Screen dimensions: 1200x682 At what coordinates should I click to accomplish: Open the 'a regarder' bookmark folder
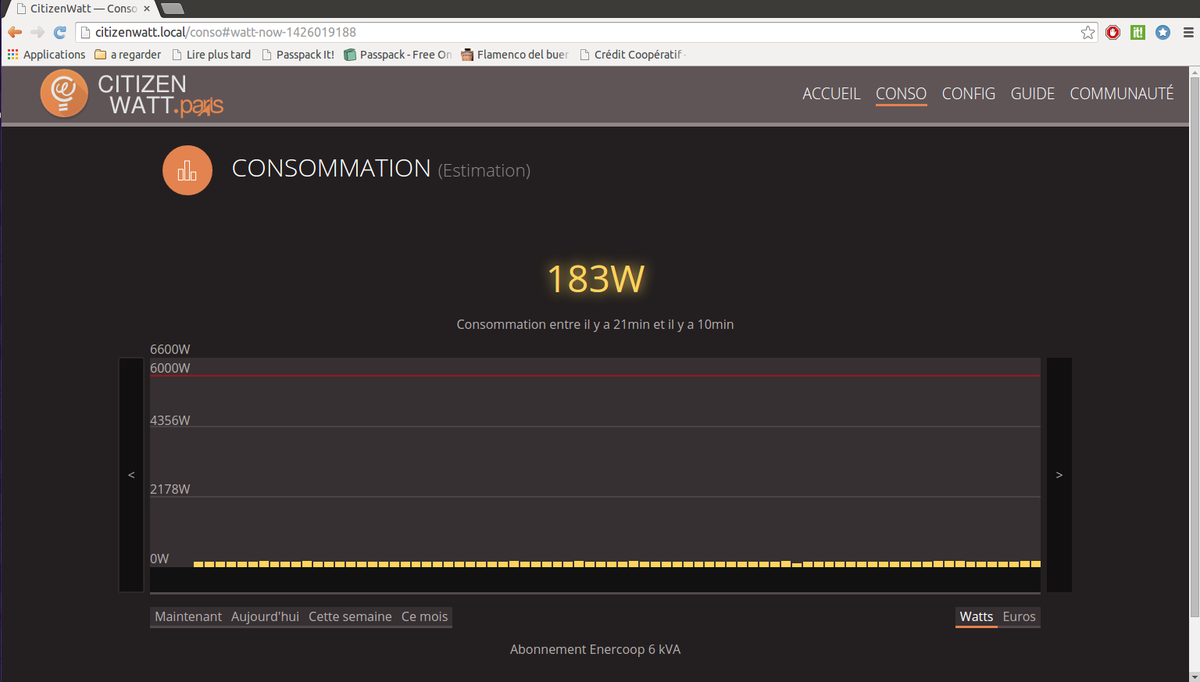pyautogui.click(x=128, y=54)
